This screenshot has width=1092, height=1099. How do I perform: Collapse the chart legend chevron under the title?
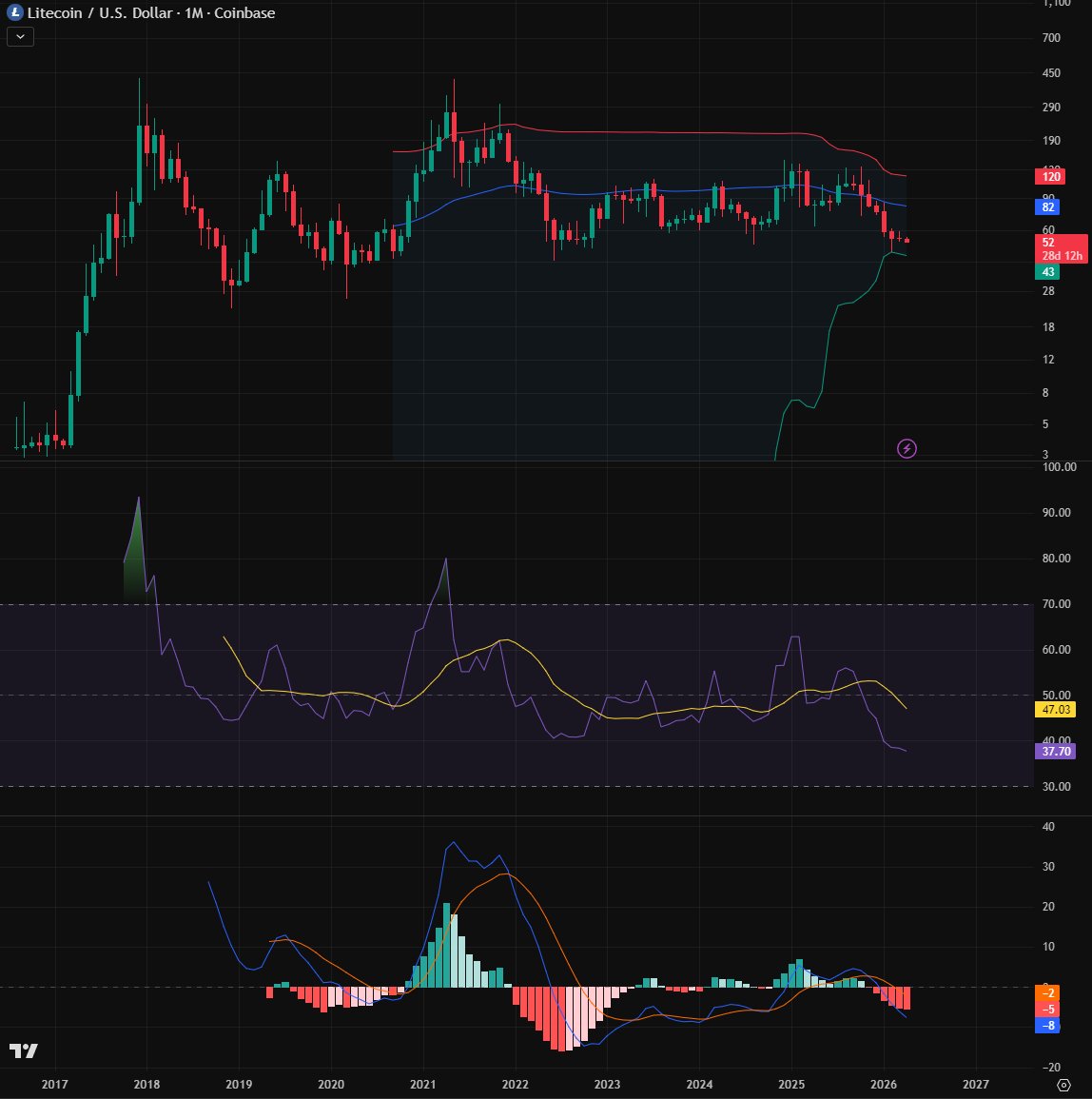[20, 36]
